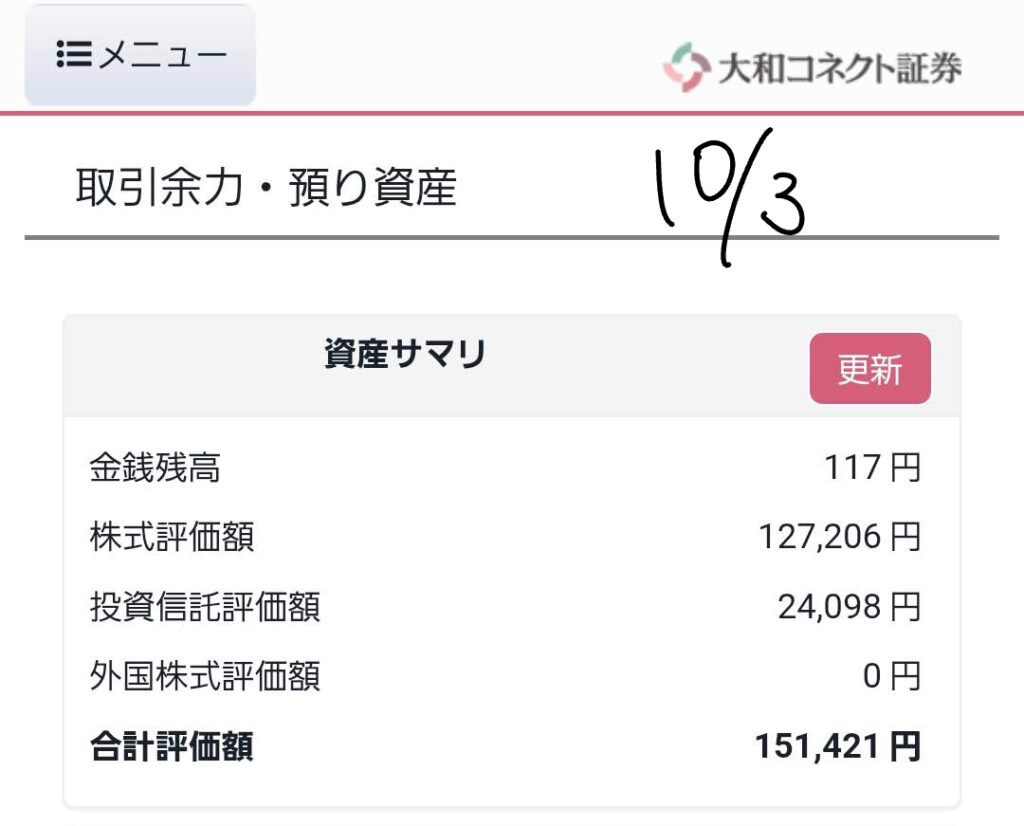Click the pink divider line under the header
Image resolution: width=1024 pixels, height=826 pixels.
click(512, 113)
